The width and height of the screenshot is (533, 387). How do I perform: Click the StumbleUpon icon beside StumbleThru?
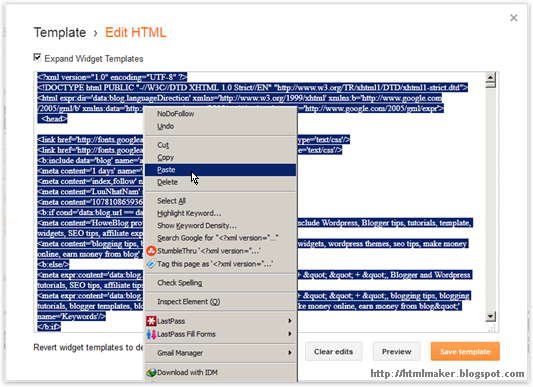[151, 251]
